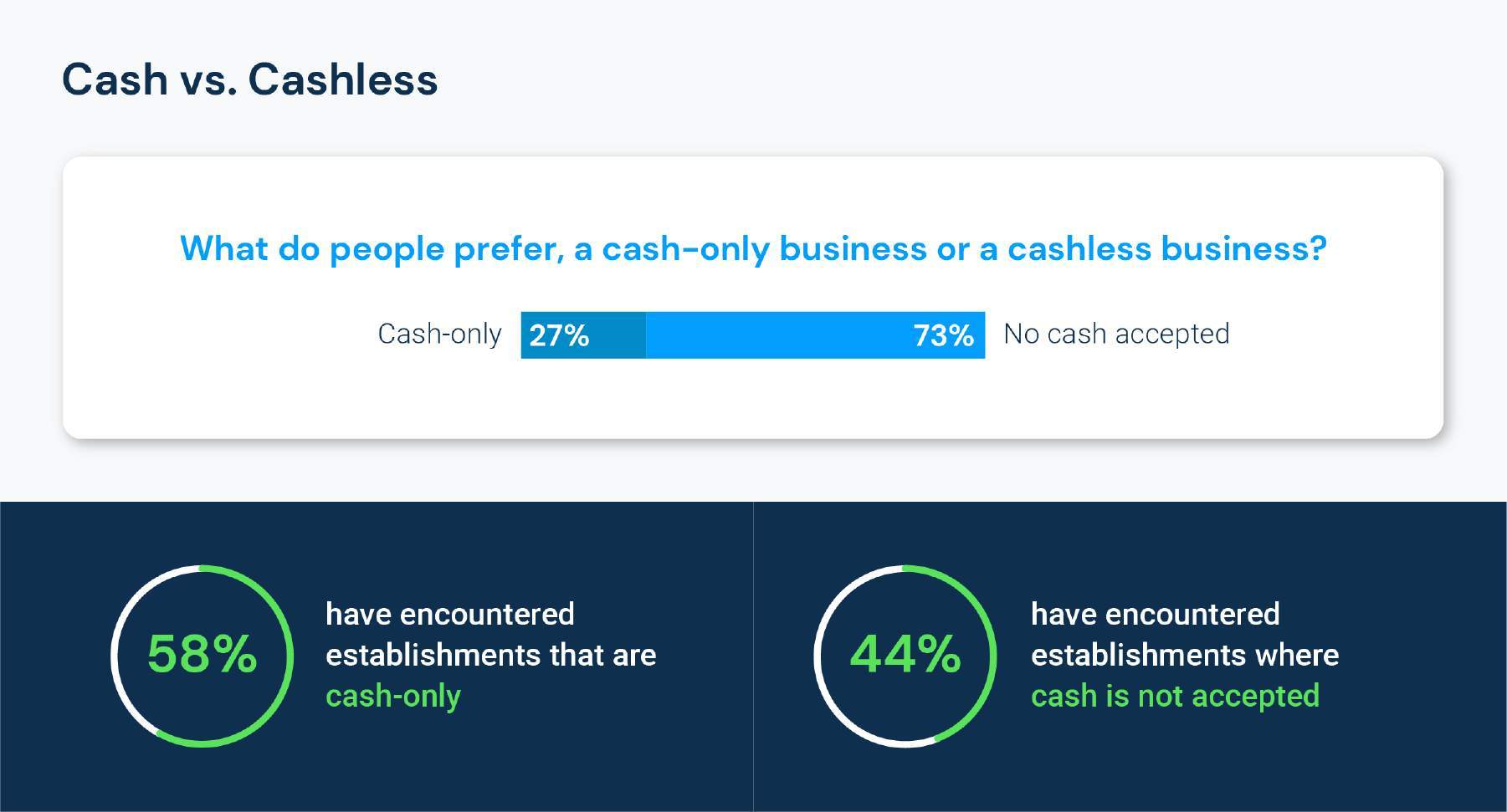Click the 27% value in the bar
The height and width of the screenshot is (812, 1507).
pos(559,335)
